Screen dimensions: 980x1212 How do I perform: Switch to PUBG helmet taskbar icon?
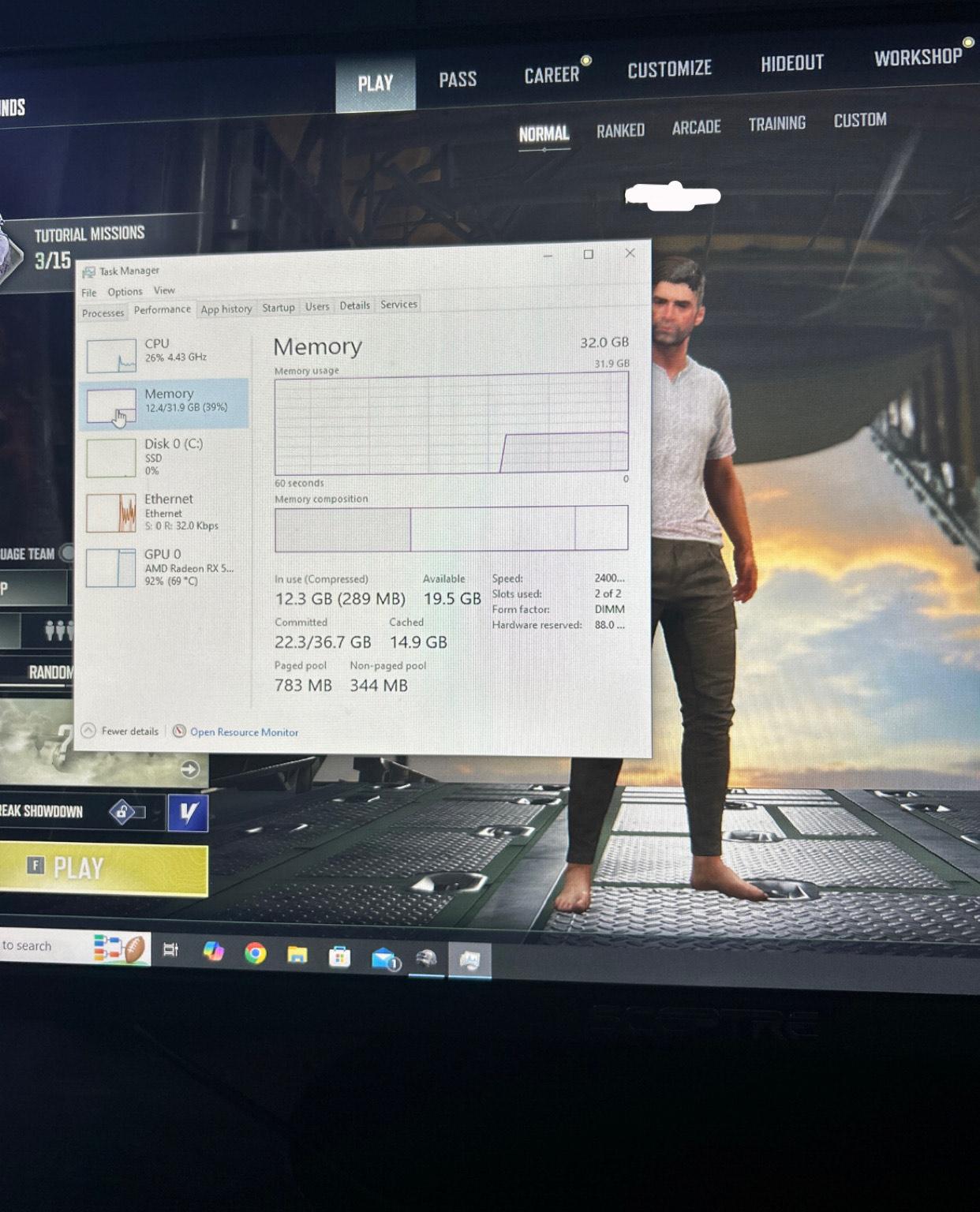[x=426, y=959]
